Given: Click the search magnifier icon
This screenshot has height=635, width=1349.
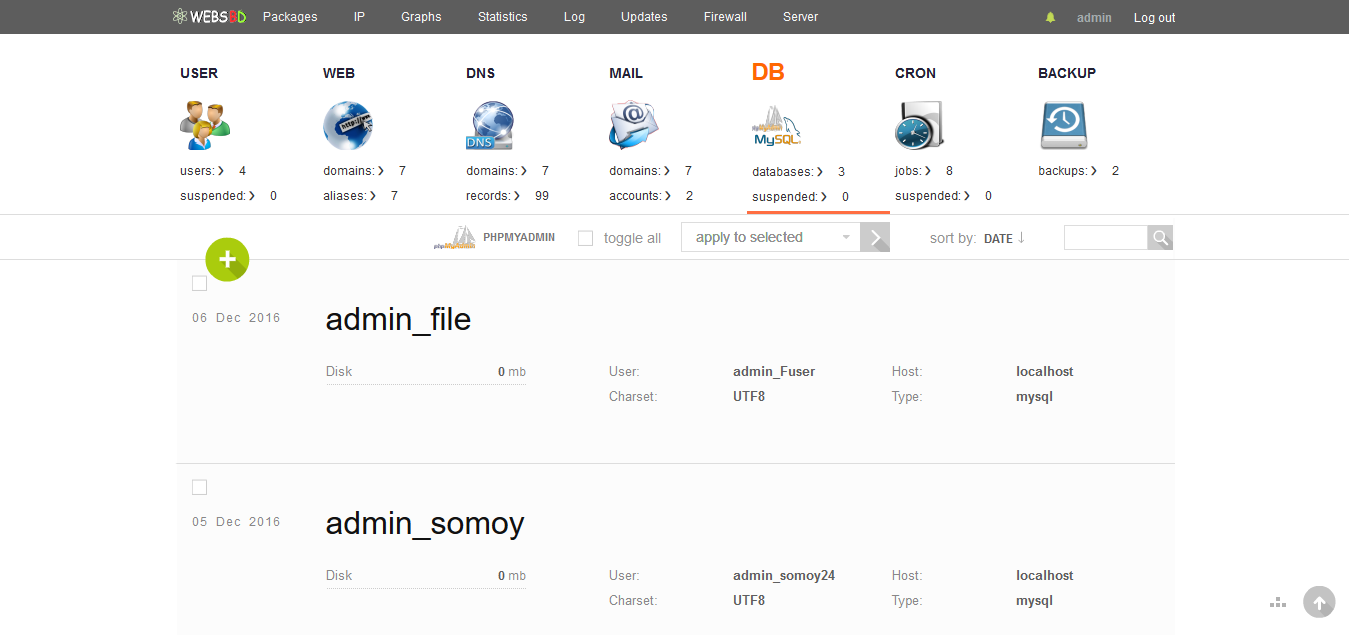Looking at the screenshot, I should coord(1160,238).
